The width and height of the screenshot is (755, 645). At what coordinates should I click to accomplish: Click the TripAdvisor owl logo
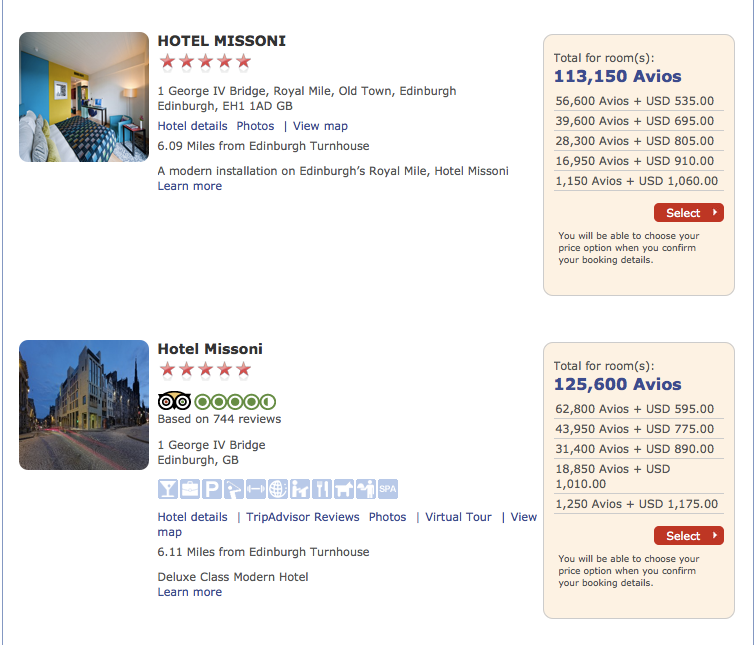point(174,401)
